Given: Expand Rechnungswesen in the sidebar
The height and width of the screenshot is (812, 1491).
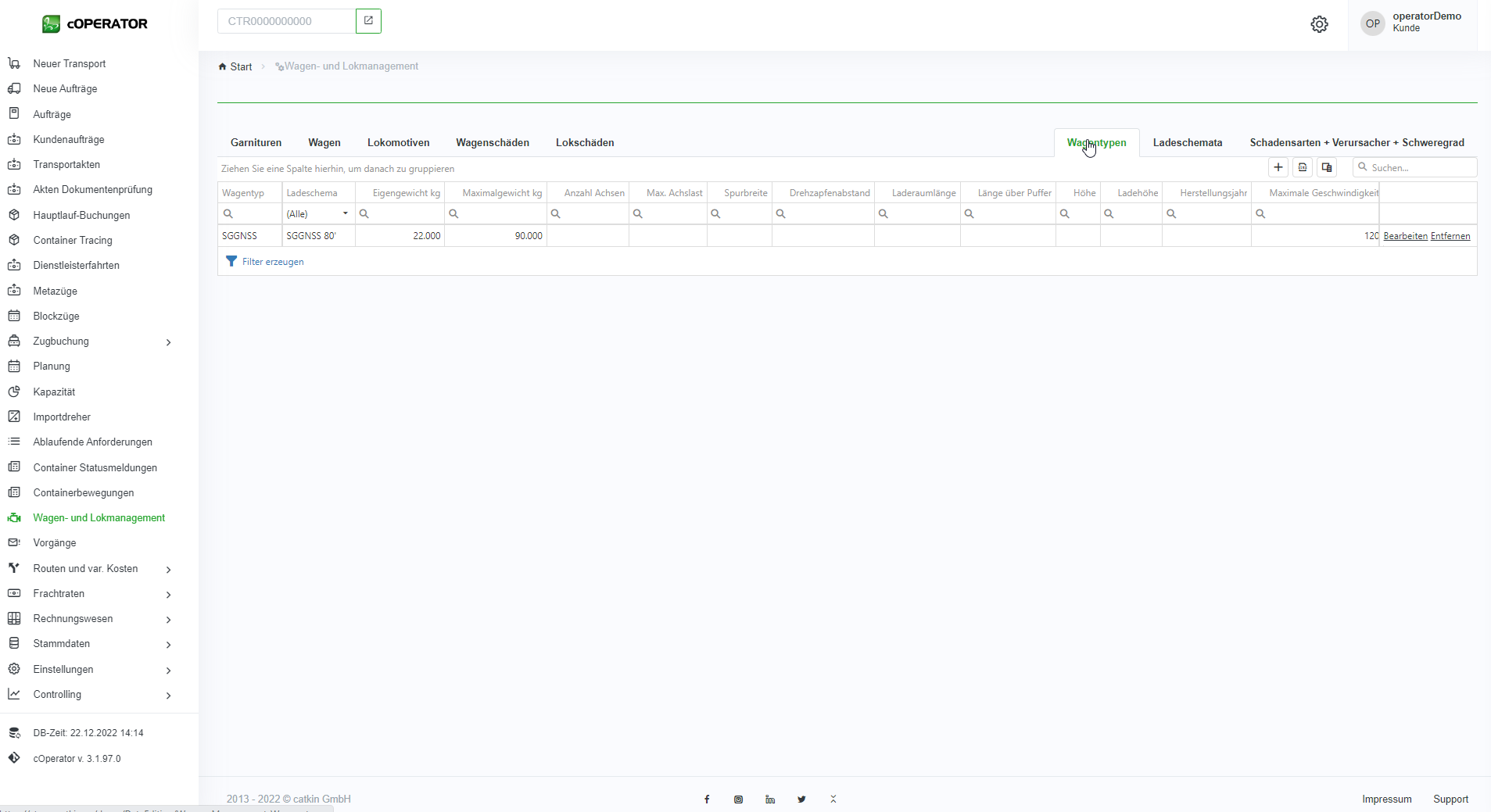Looking at the screenshot, I should point(168,620).
